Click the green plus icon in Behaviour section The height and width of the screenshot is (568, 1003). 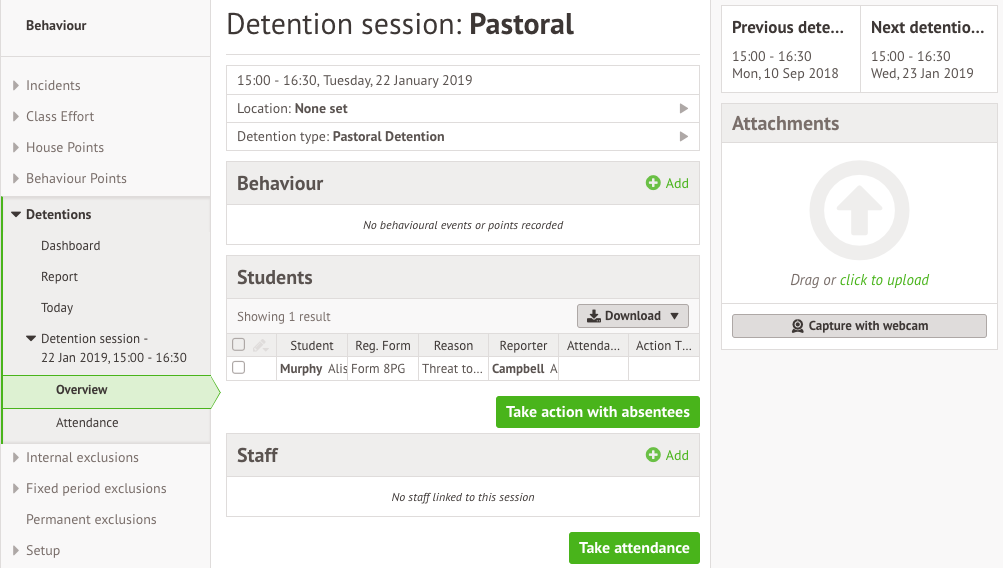click(652, 183)
